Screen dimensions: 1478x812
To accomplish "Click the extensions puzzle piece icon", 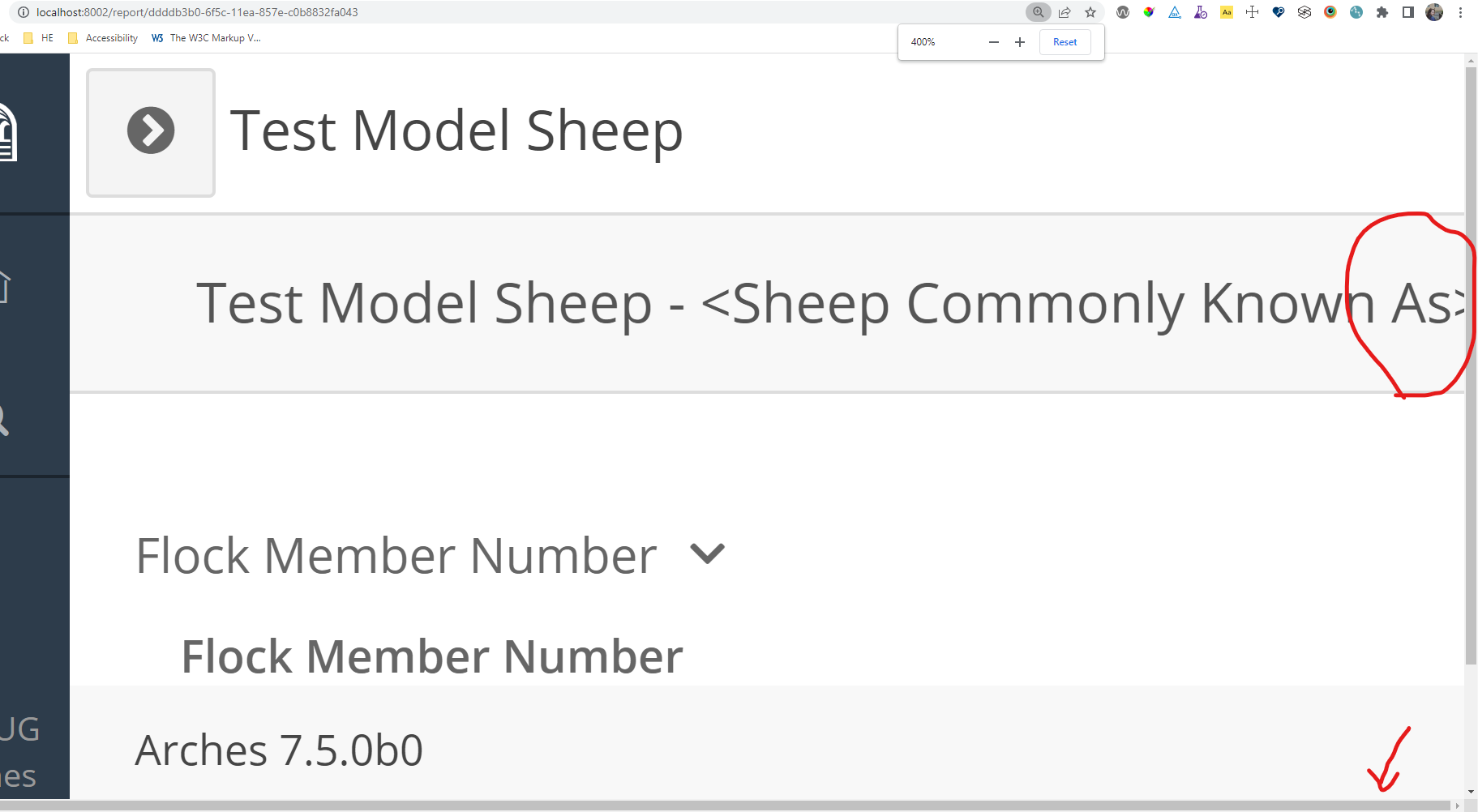I will pyautogui.click(x=1380, y=12).
